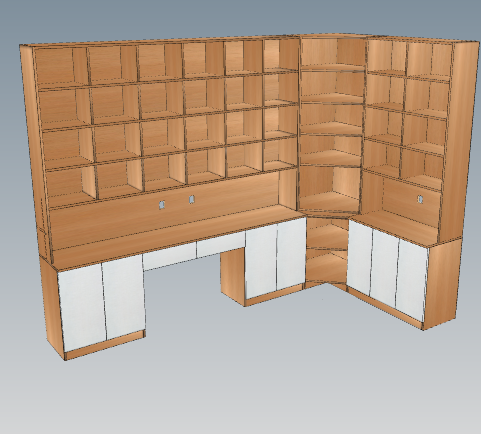Image resolution: width=481 pixels, height=434 pixels.
Task: Select the second outlet above the desk
Action: (191, 200)
